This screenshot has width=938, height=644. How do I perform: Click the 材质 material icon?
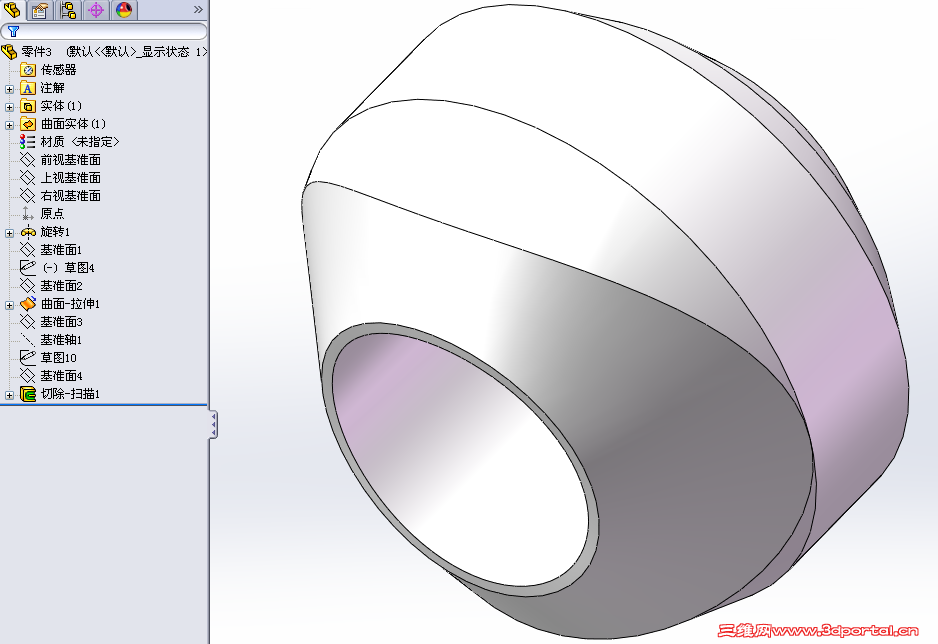click(27, 142)
